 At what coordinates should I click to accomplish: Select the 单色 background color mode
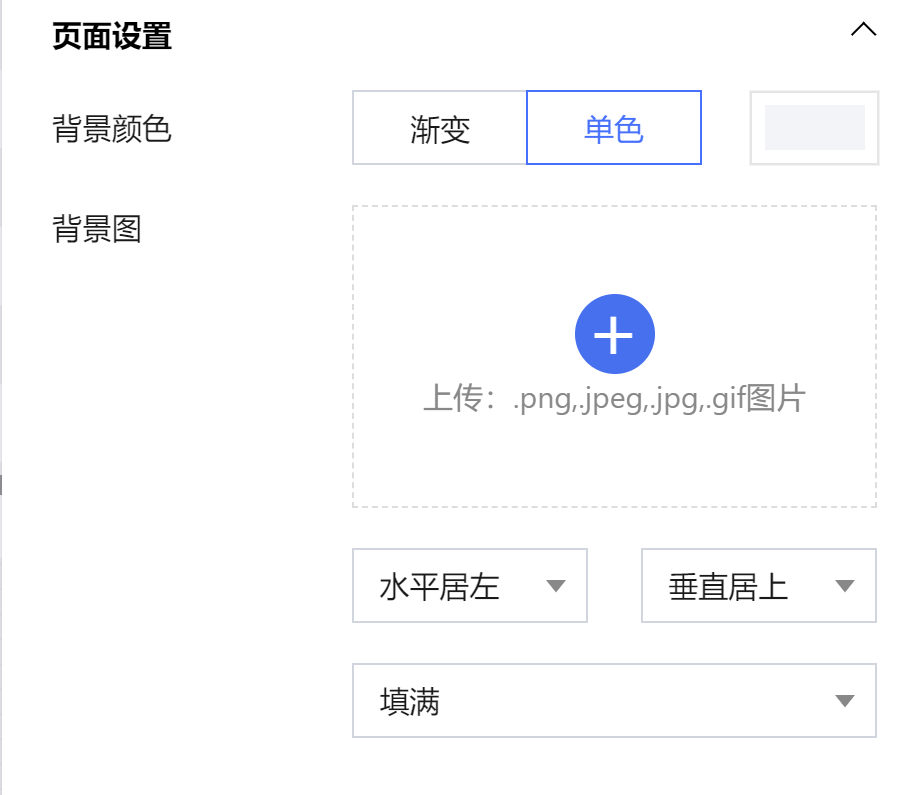(x=614, y=129)
